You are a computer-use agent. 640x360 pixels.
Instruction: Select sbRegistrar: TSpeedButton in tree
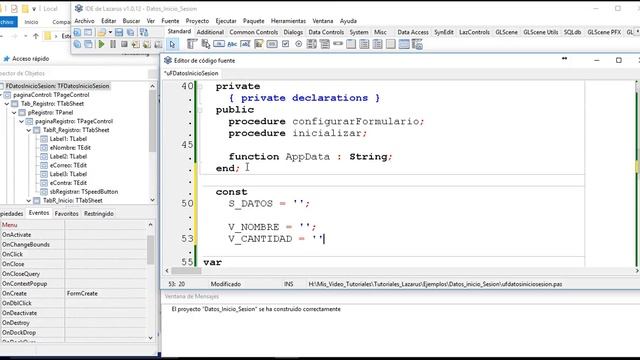click(x=84, y=192)
